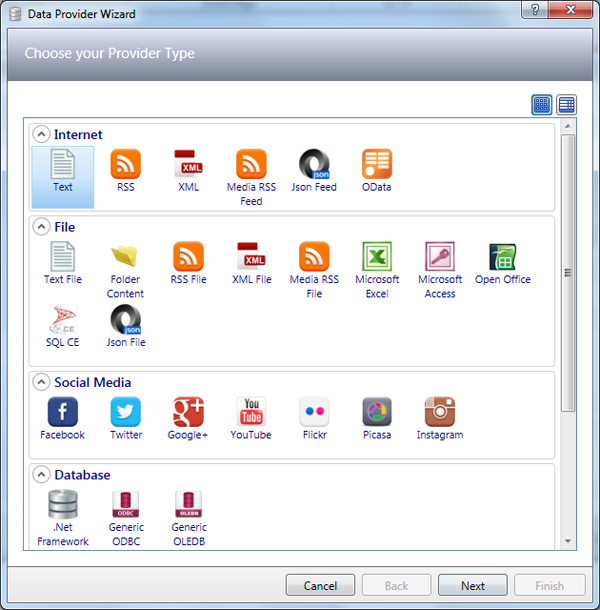Click the Next button
600x610 pixels.
[473, 585]
